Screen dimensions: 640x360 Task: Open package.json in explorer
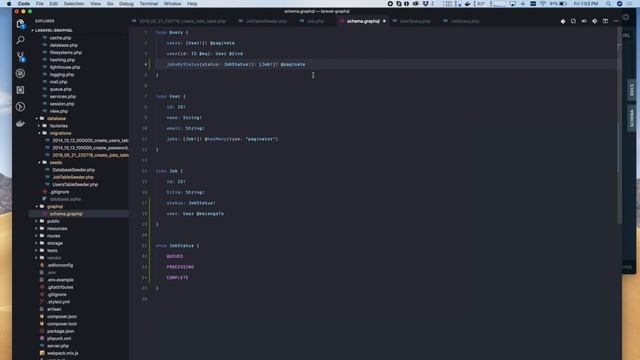60,331
